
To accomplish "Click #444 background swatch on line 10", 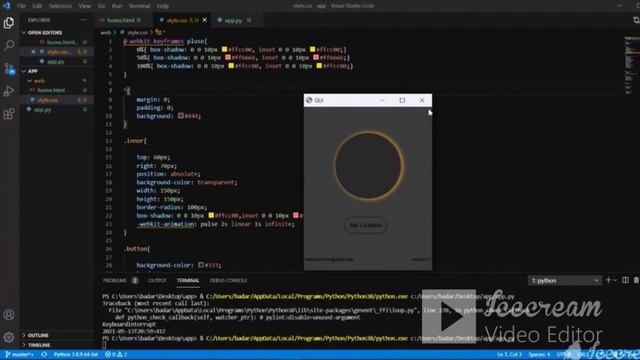I will tap(180, 116).
